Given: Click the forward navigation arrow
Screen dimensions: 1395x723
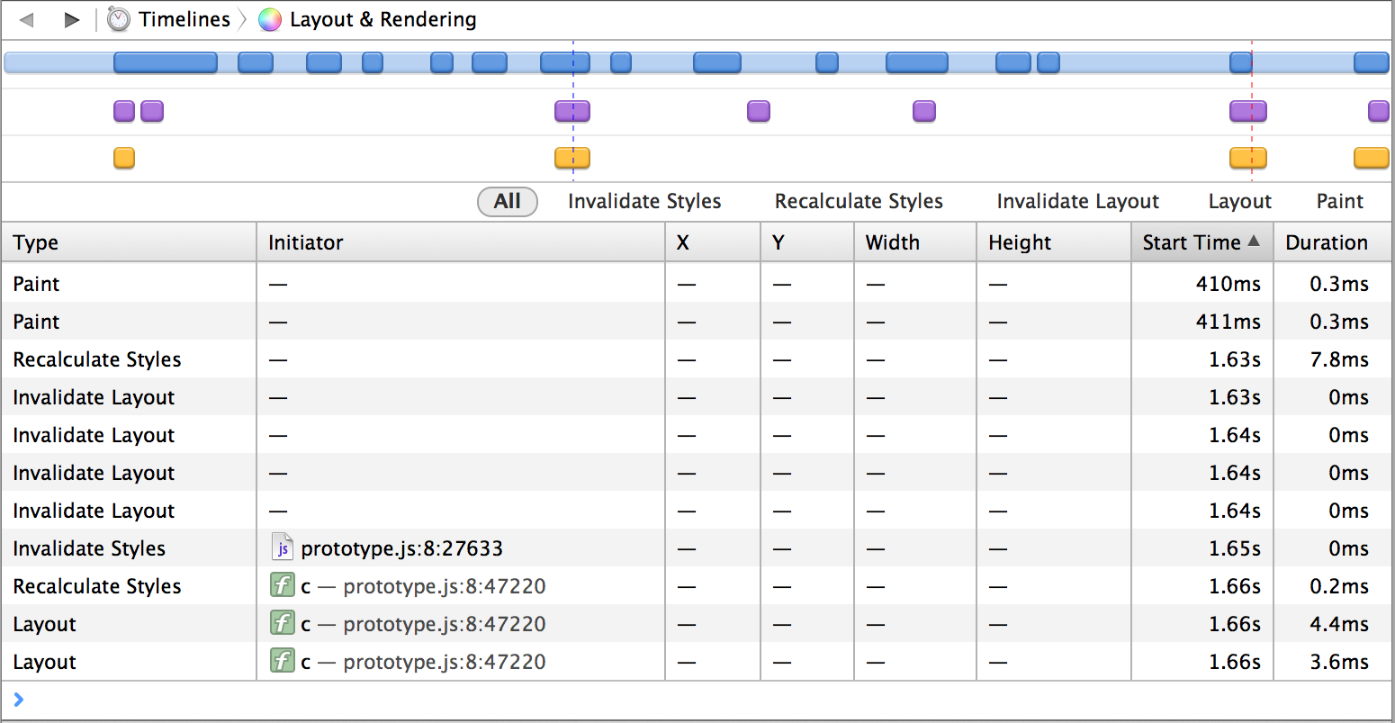Looking at the screenshot, I should point(71,20).
